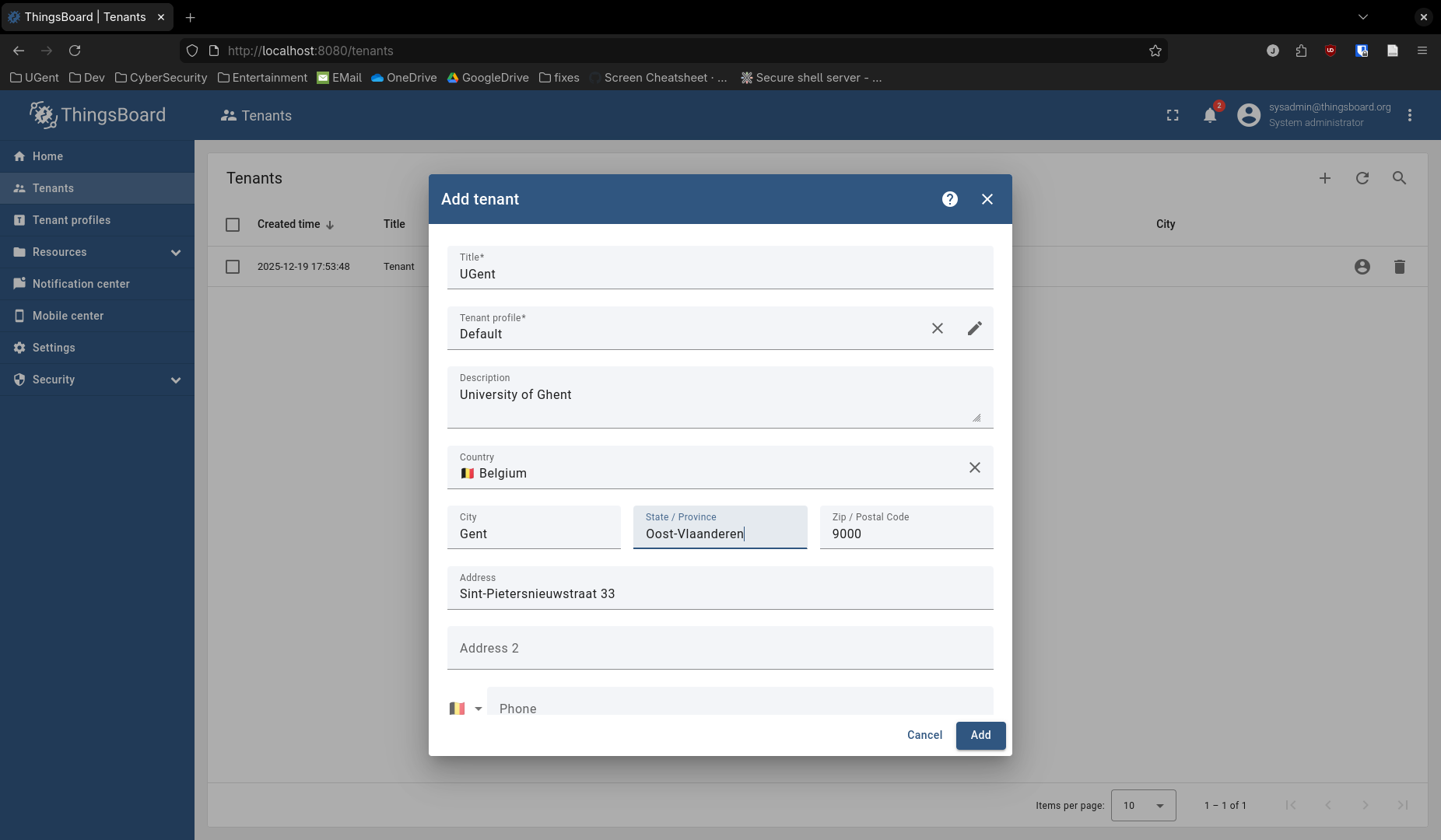Image resolution: width=1441 pixels, height=840 pixels.
Task: Open Notification center from sidebar
Action: 81,284
